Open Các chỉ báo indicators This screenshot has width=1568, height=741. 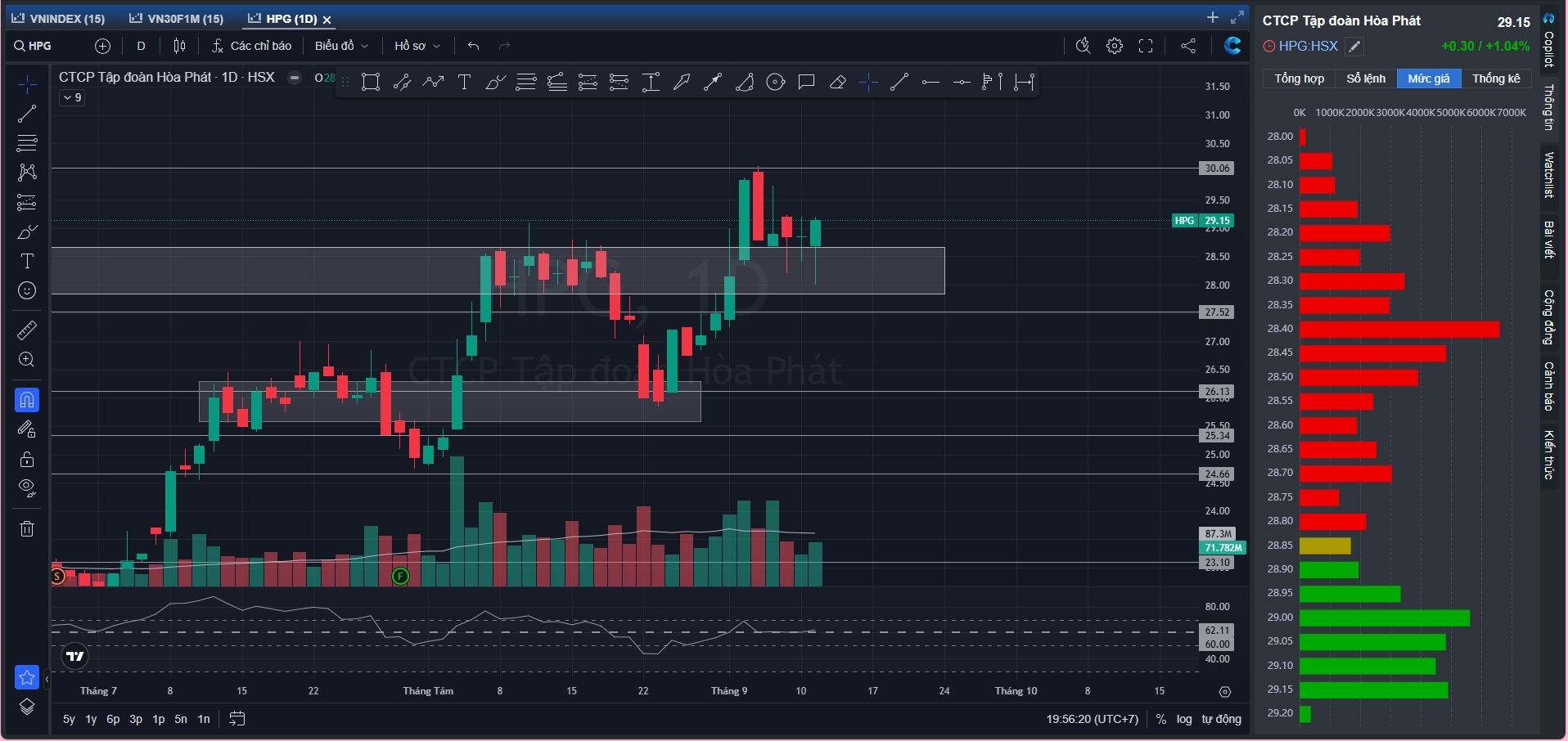point(251,46)
